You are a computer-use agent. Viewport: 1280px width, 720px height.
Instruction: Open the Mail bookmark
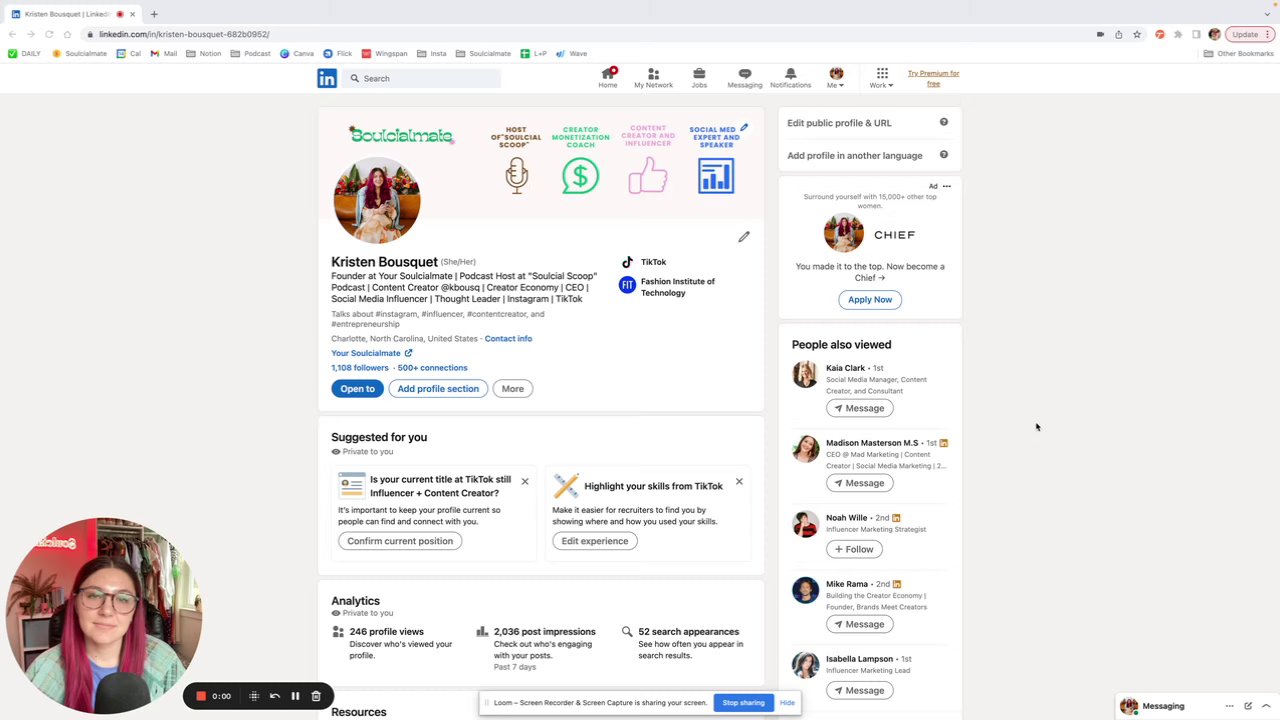click(163, 54)
